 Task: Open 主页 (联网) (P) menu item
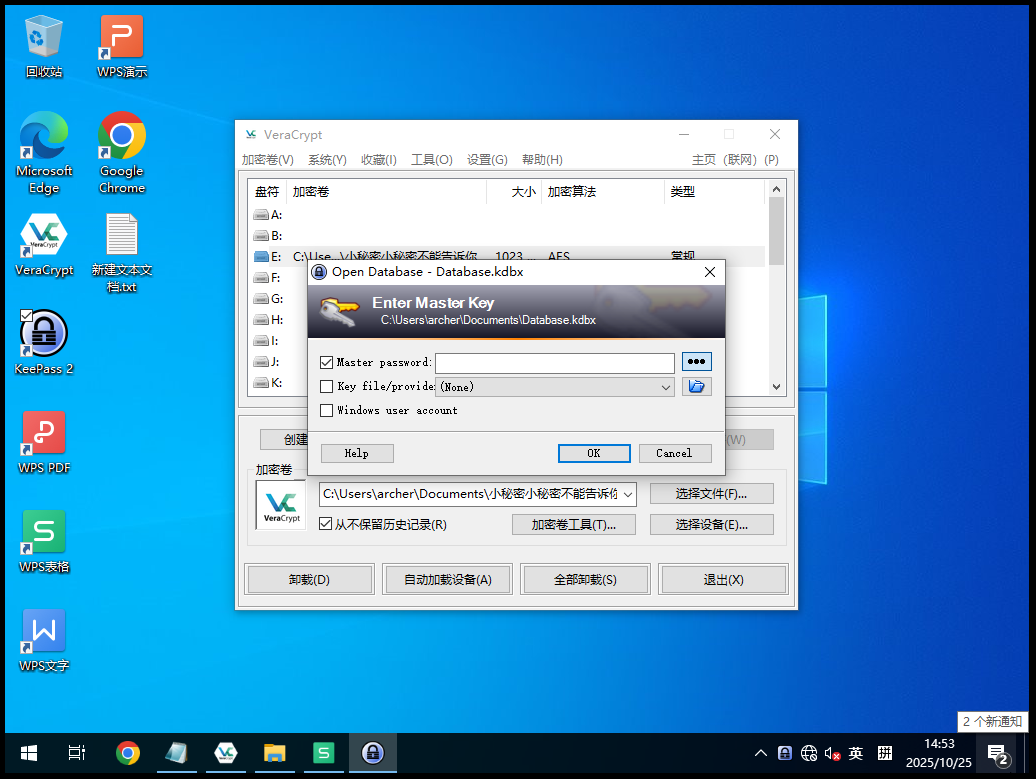pos(735,160)
